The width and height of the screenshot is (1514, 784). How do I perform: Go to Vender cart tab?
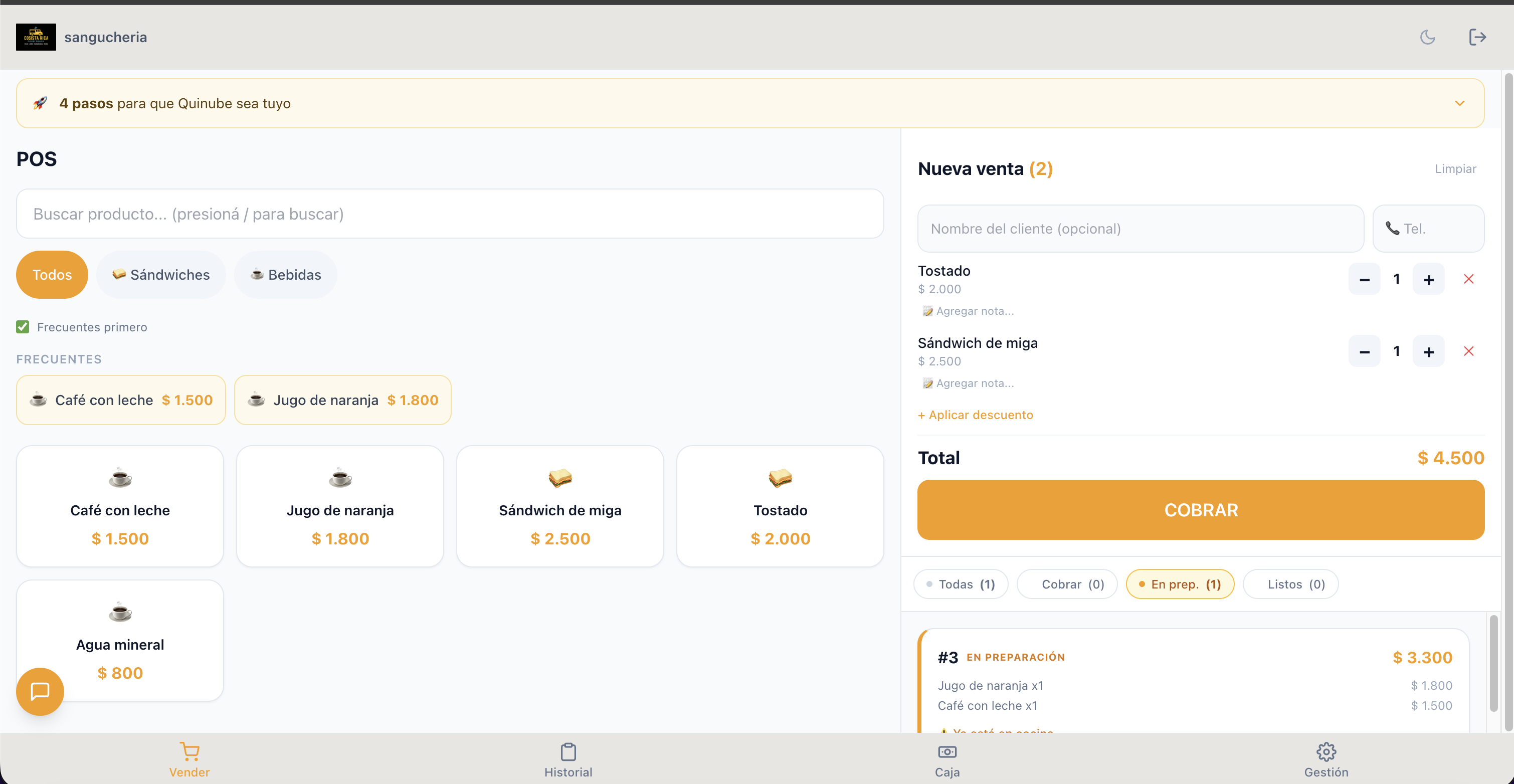190,760
